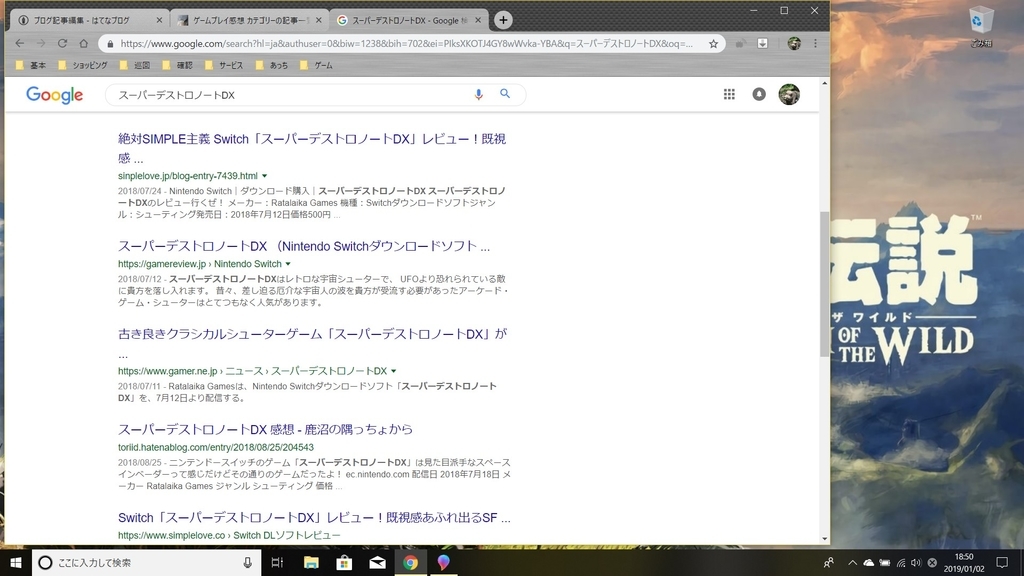Expand options arrow beside gamer.ne.jp result
The image size is (1024, 576).
pos(394,371)
